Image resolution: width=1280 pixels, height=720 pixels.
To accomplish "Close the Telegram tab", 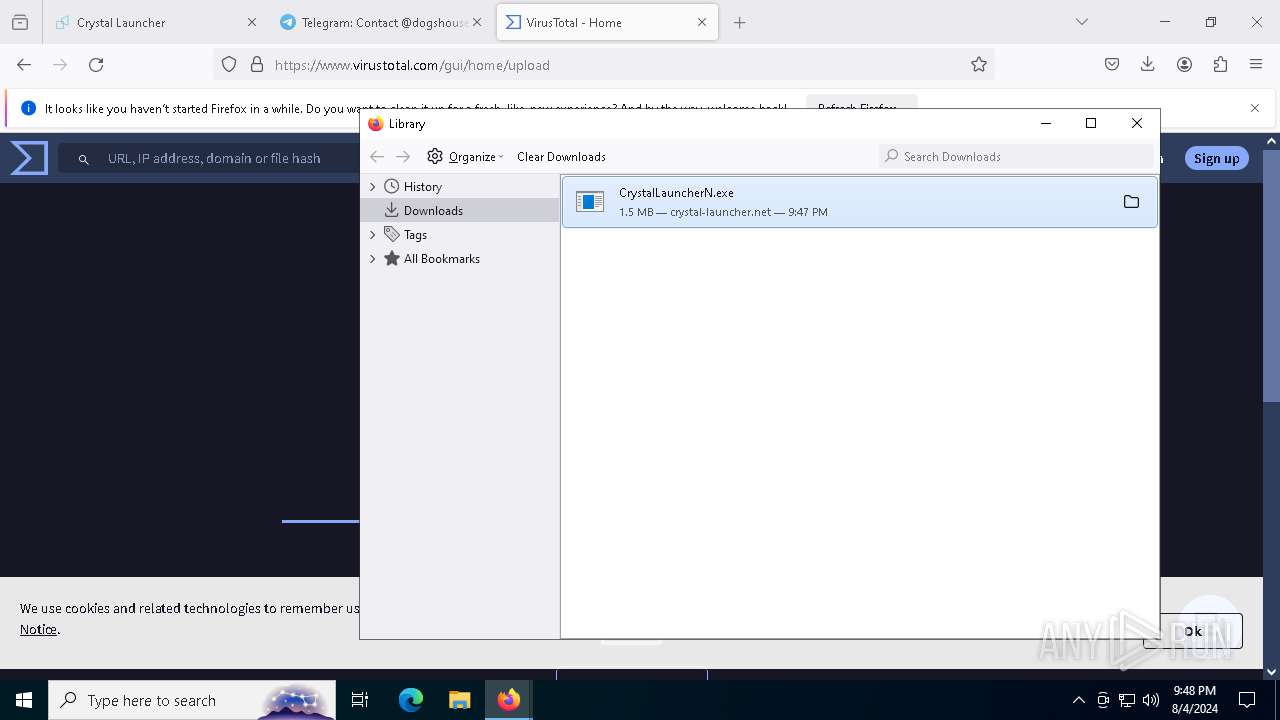I will pos(477,22).
